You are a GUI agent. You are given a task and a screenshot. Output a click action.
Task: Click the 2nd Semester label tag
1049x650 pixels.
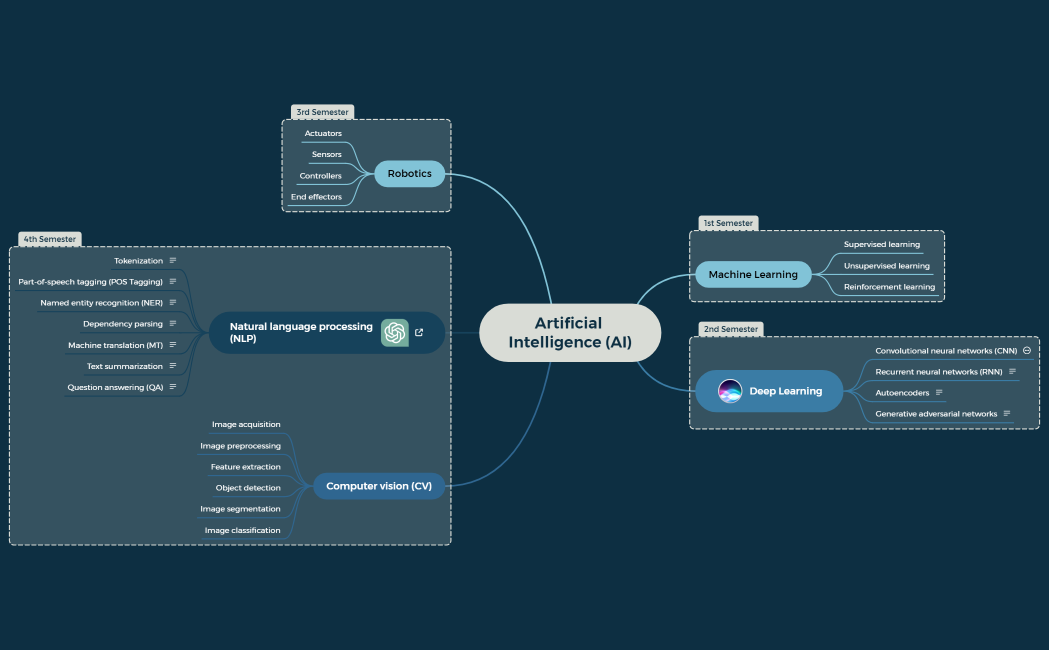coord(730,328)
